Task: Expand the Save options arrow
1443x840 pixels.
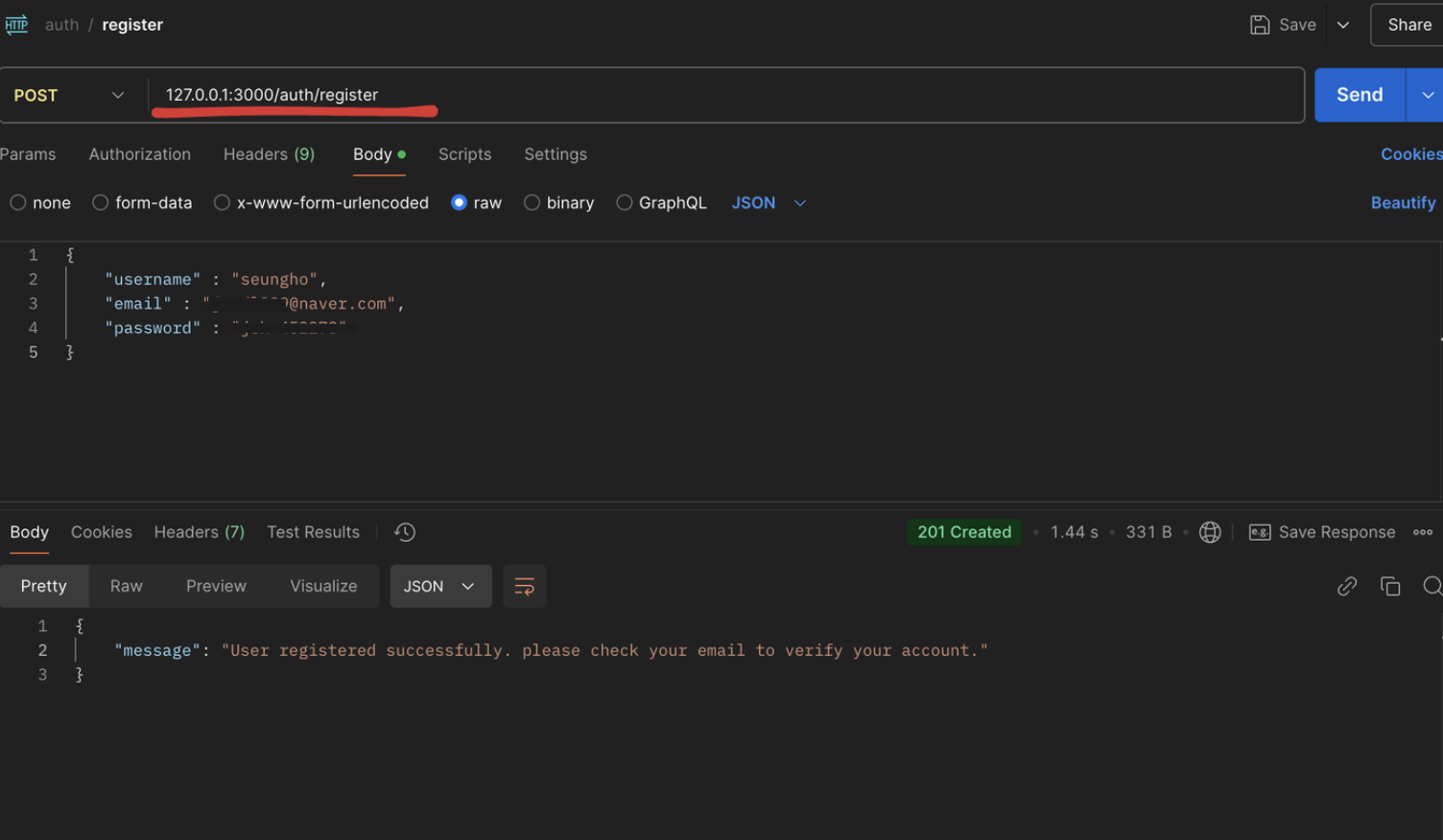Action: 1343,25
